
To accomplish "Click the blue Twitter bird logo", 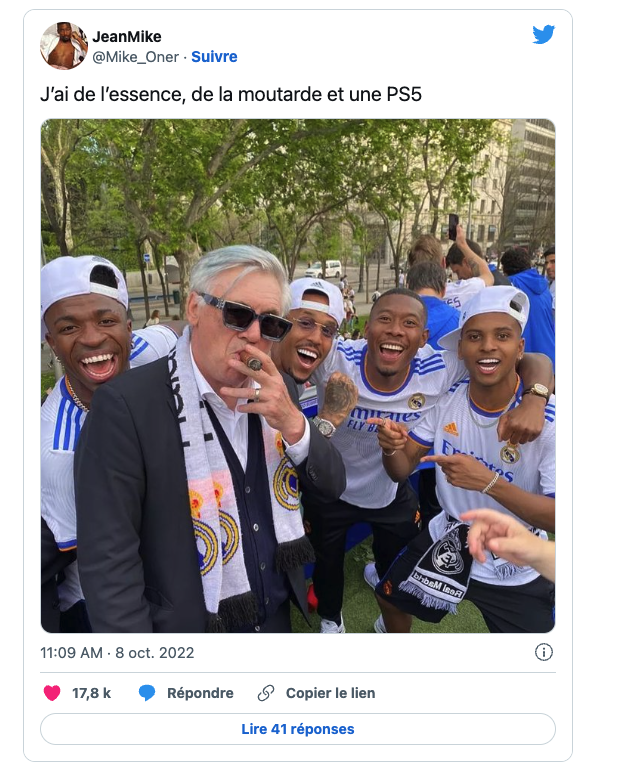I will (543, 34).
